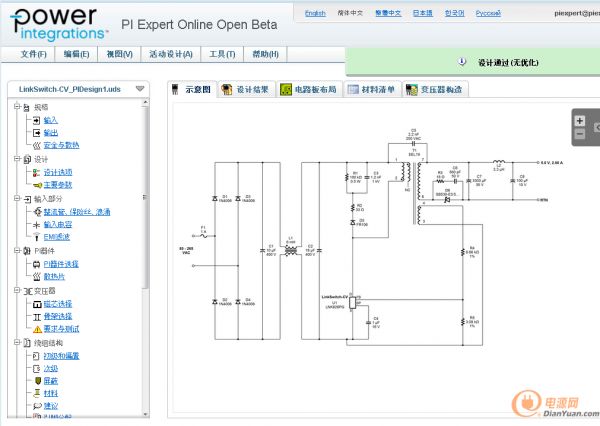Open the 帮助(H) menu
Screen dimensions: 600x426
click(x=265, y=54)
